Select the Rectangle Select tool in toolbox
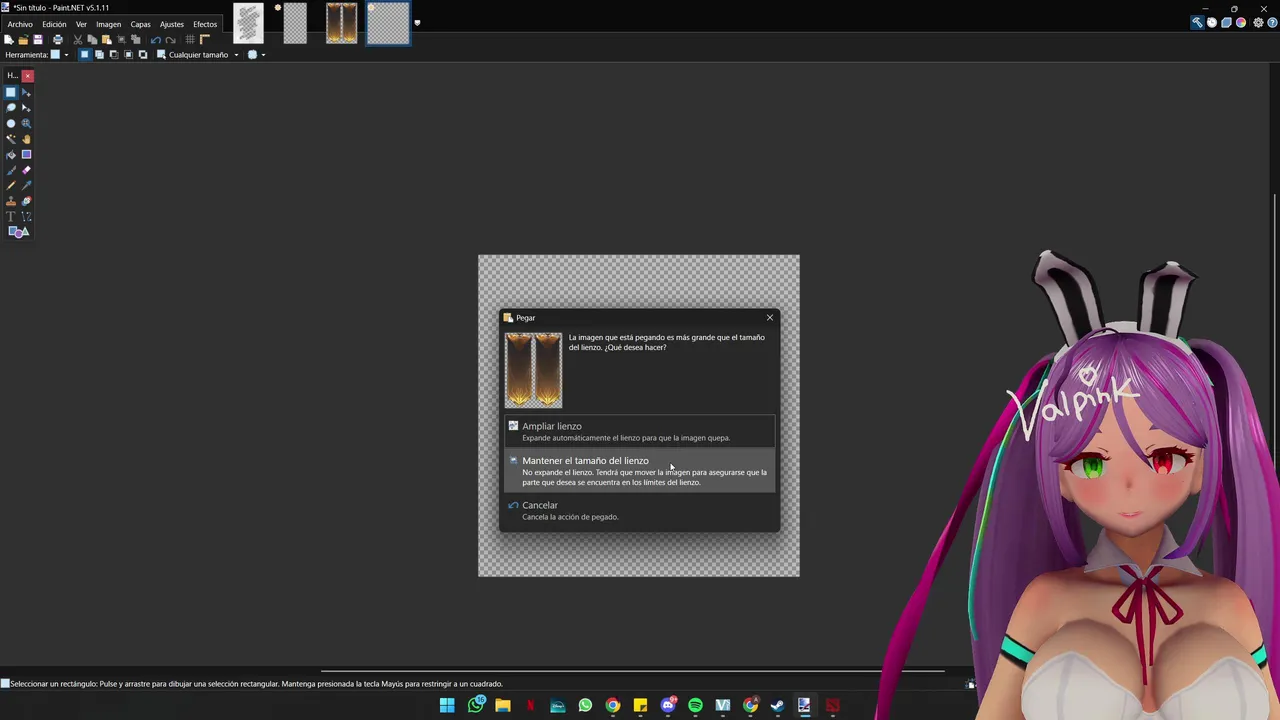The image size is (1280, 720). coord(11,92)
